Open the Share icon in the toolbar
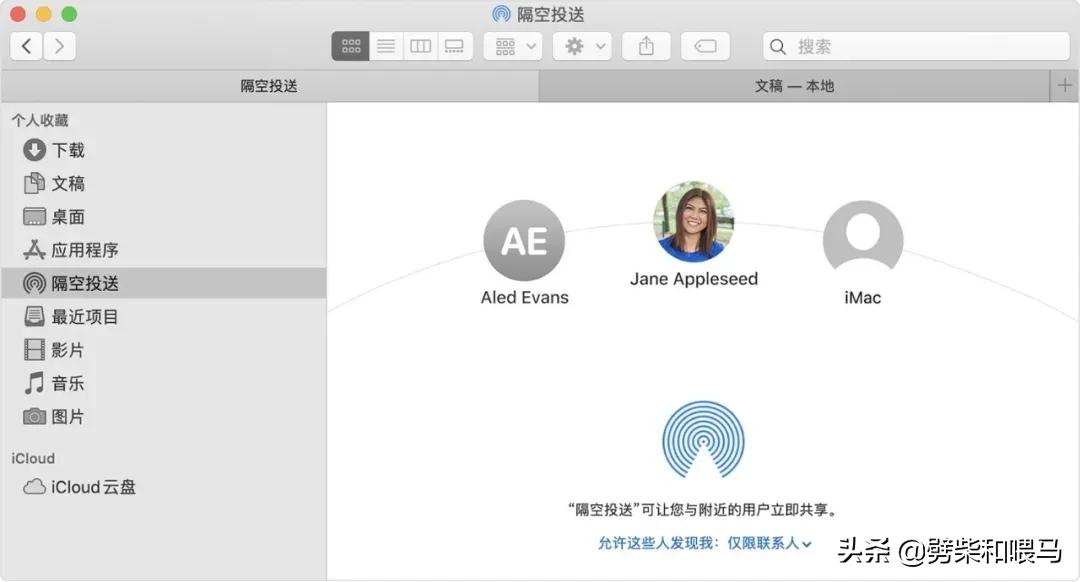 tap(646, 45)
